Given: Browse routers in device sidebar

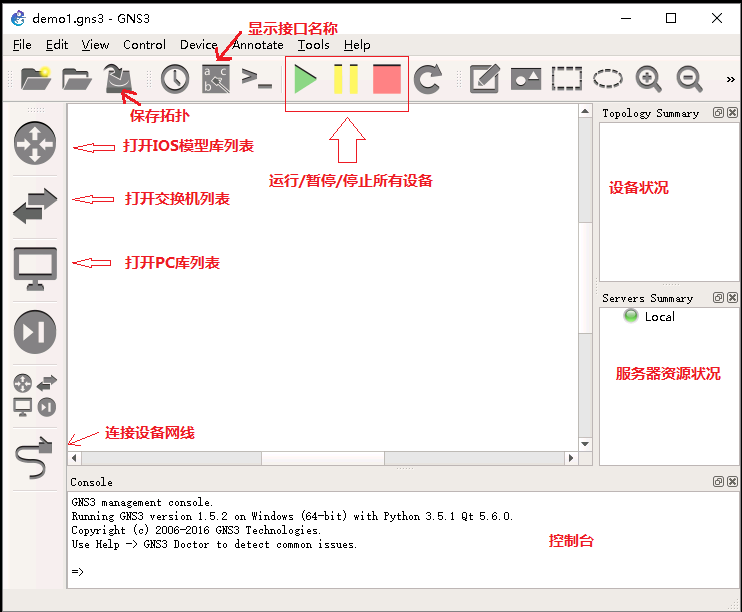Looking at the screenshot, I should pyautogui.click(x=35, y=143).
